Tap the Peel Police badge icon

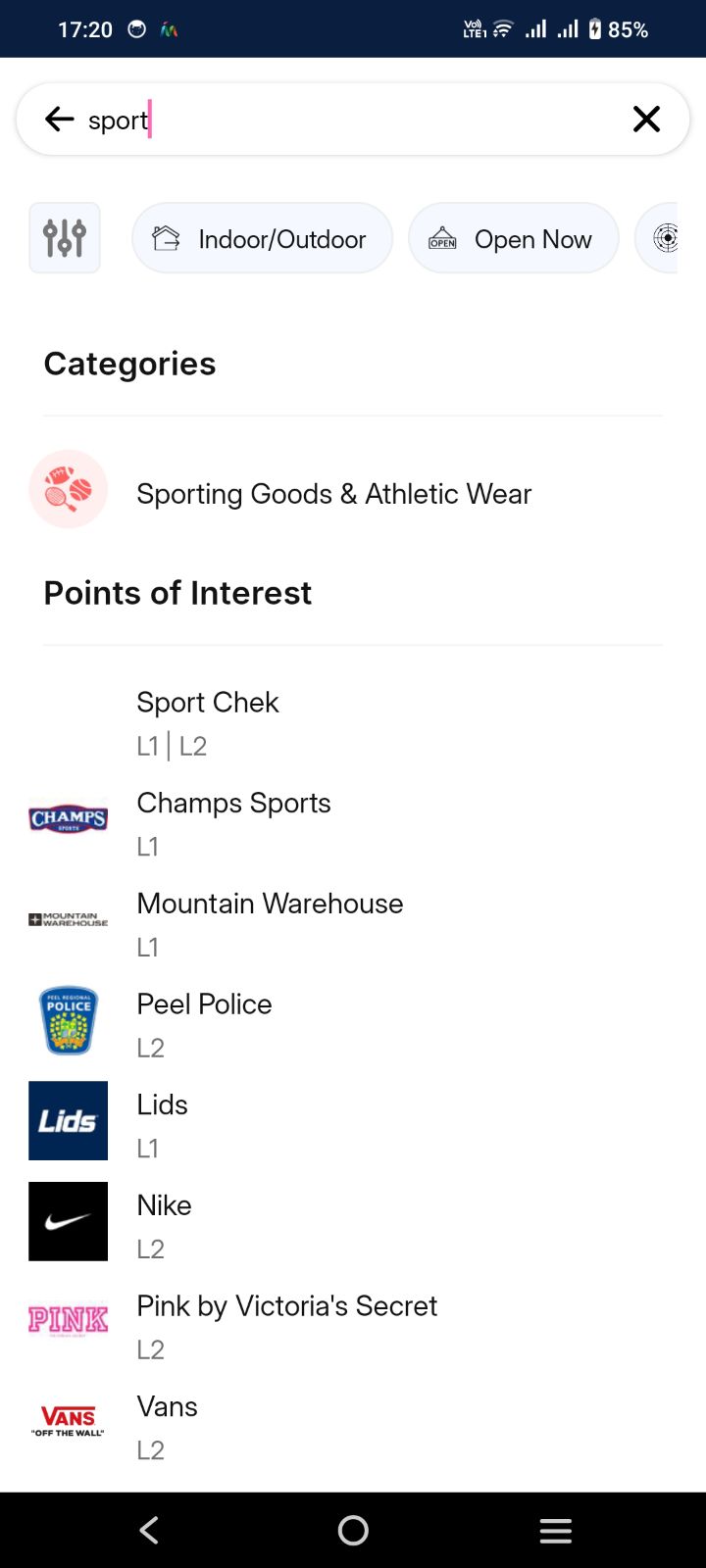tap(69, 1020)
